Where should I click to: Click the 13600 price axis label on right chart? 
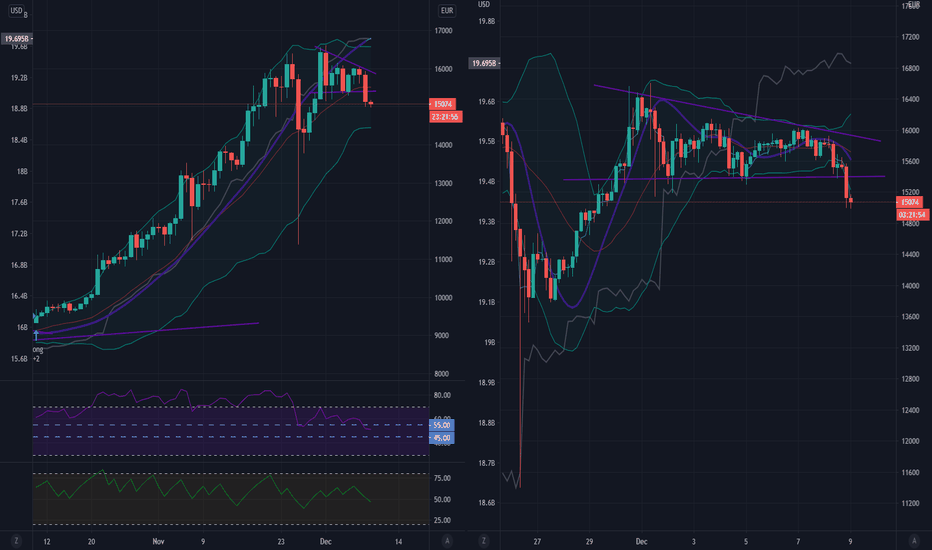(x=910, y=317)
